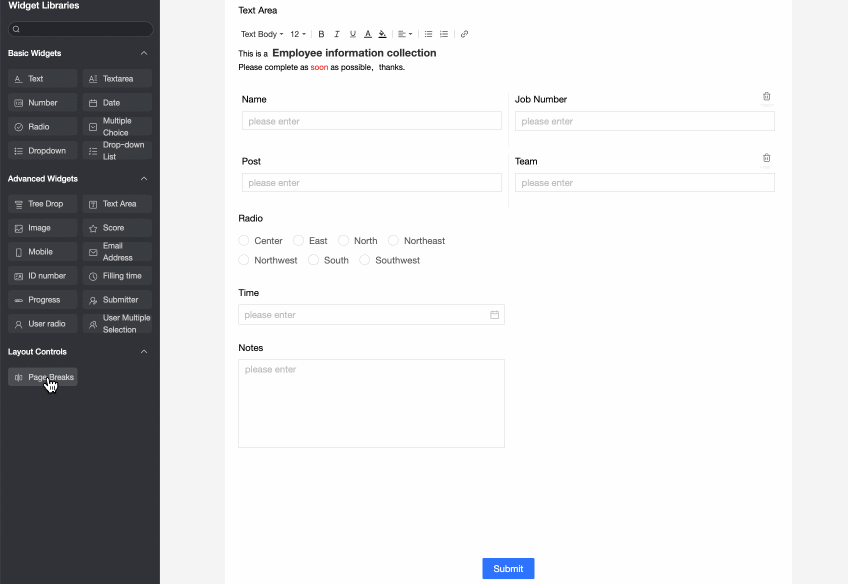
Task: Click into the Notes text box
Action: (372, 403)
